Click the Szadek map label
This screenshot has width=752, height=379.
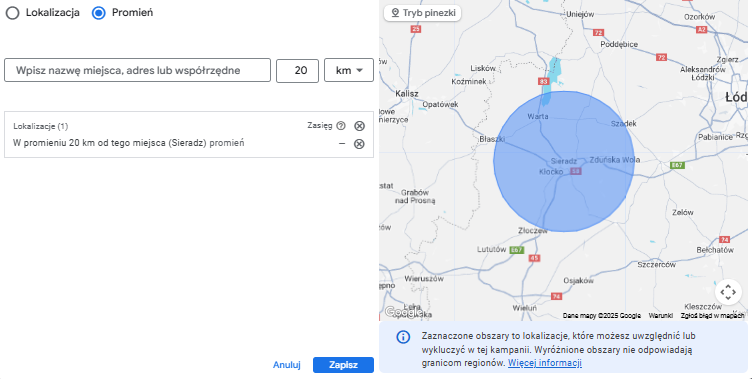point(623,123)
